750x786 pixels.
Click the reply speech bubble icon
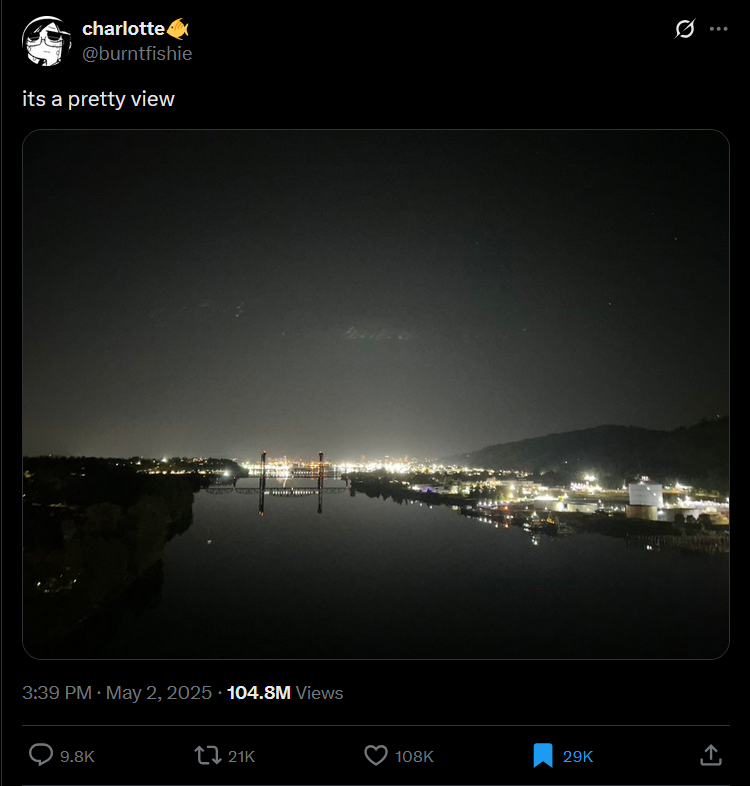[x=41, y=755]
